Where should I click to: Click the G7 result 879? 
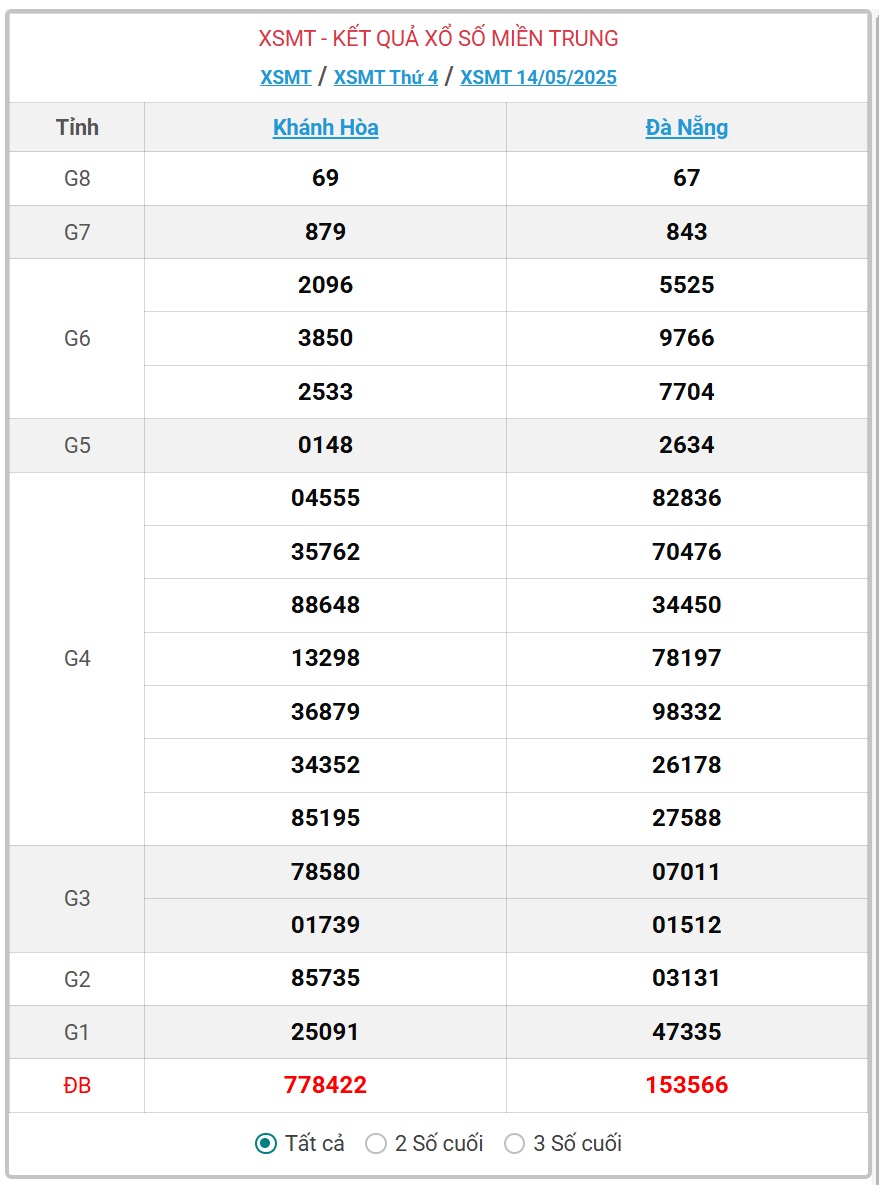[326, 231]
